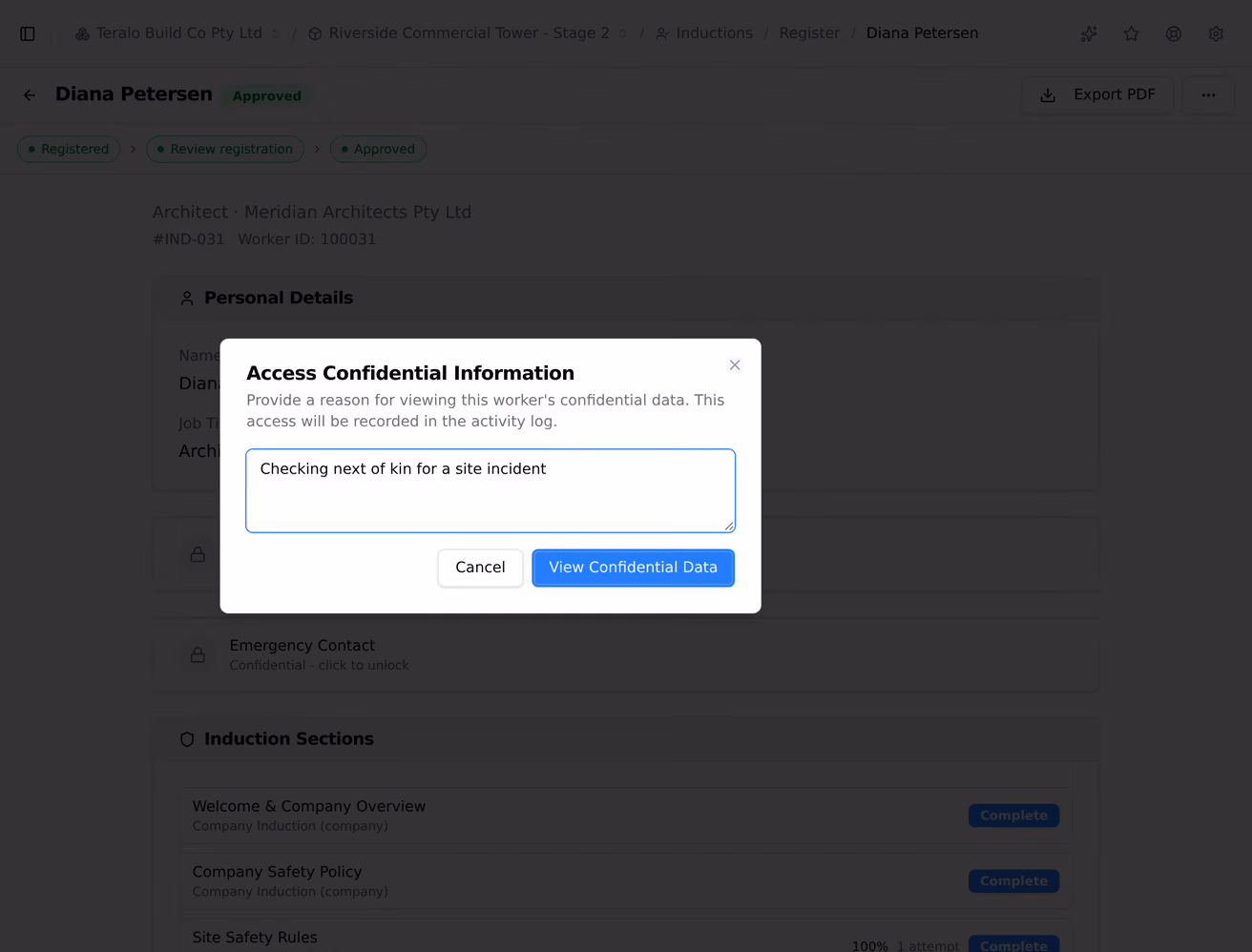Click the Approved status badge
Image resolution: width=1252 pixels, height=952 pixels.
pyautogui.click(x=267, y=95)
